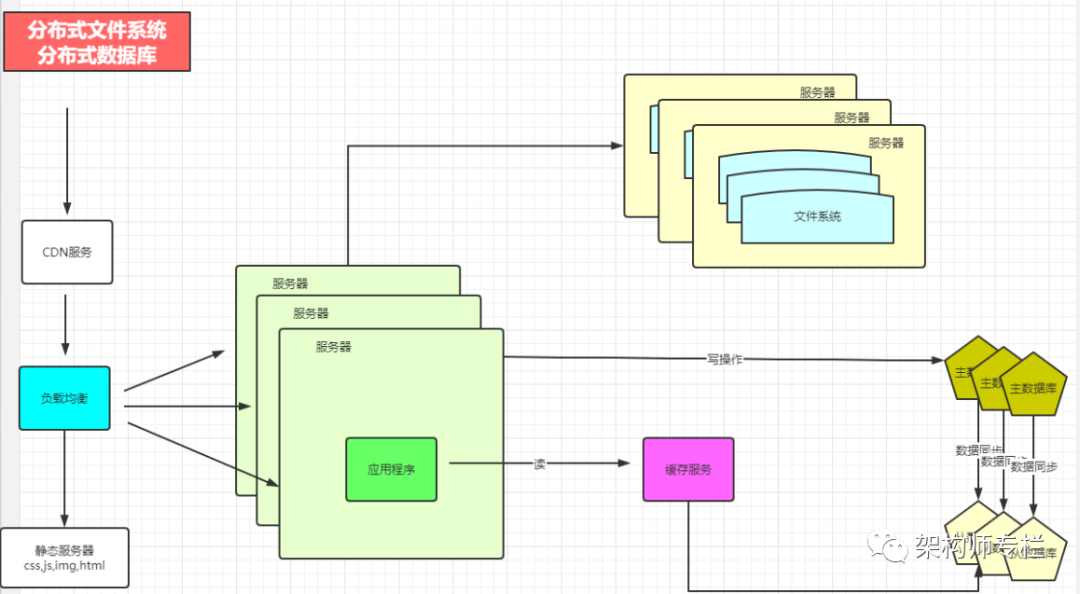
Task: Select the 主数据库 front pentagon
Action: (1032, 385)
